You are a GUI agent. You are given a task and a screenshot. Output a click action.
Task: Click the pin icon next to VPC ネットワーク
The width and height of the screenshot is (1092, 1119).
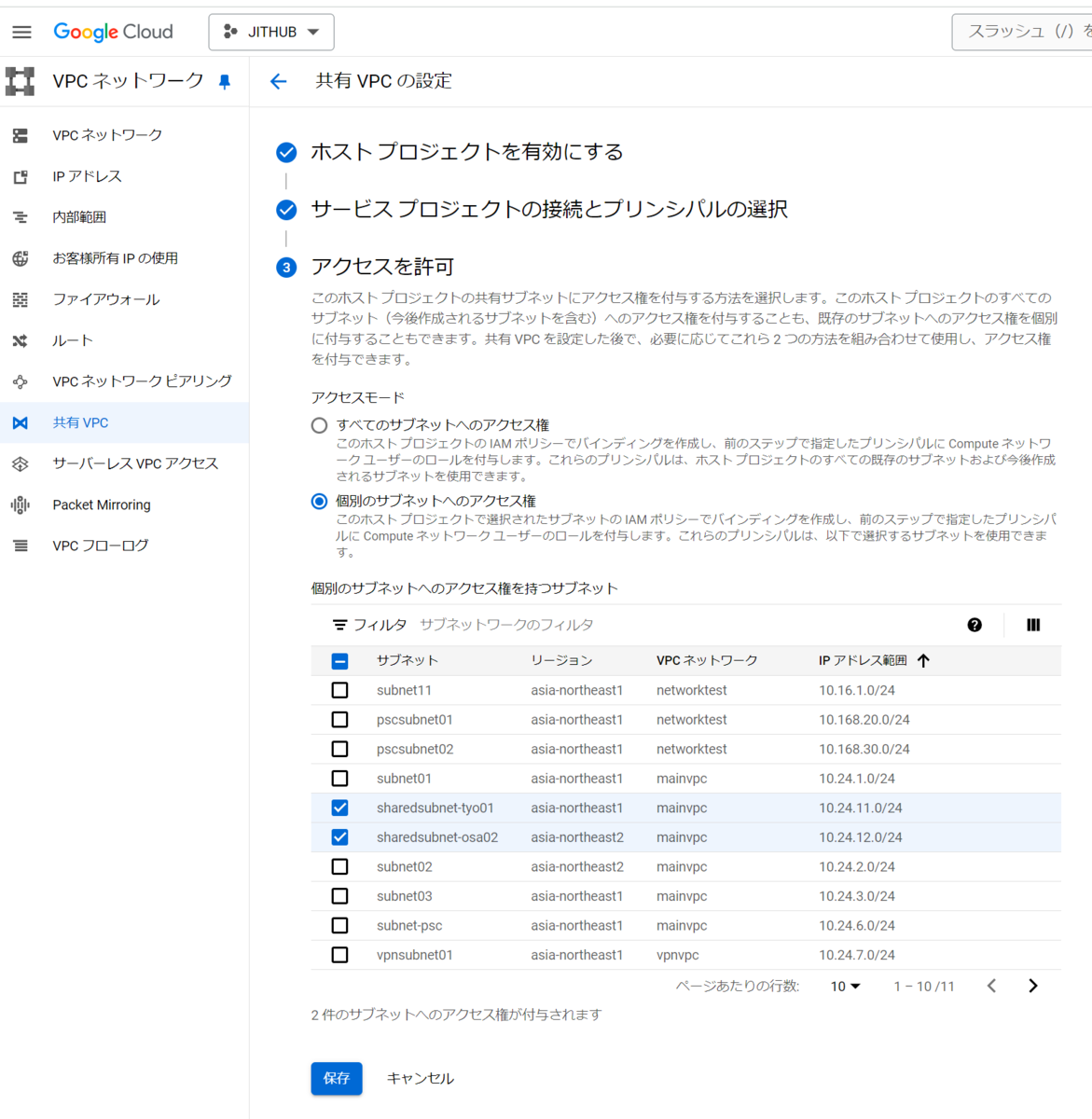(x=225, y=82)
